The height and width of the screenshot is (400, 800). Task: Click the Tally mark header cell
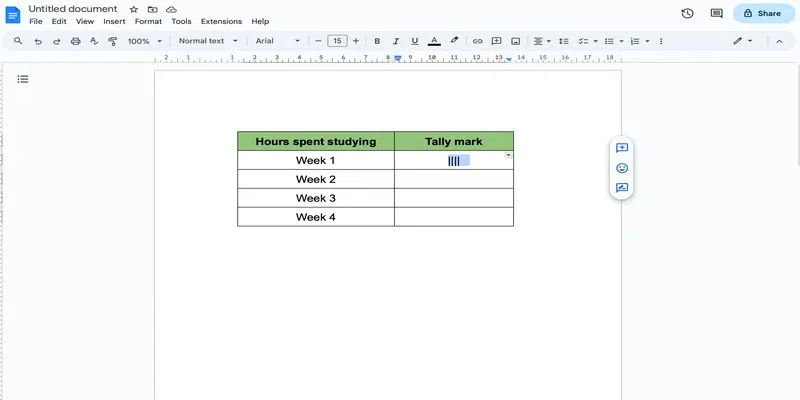(x=454, y=141)
